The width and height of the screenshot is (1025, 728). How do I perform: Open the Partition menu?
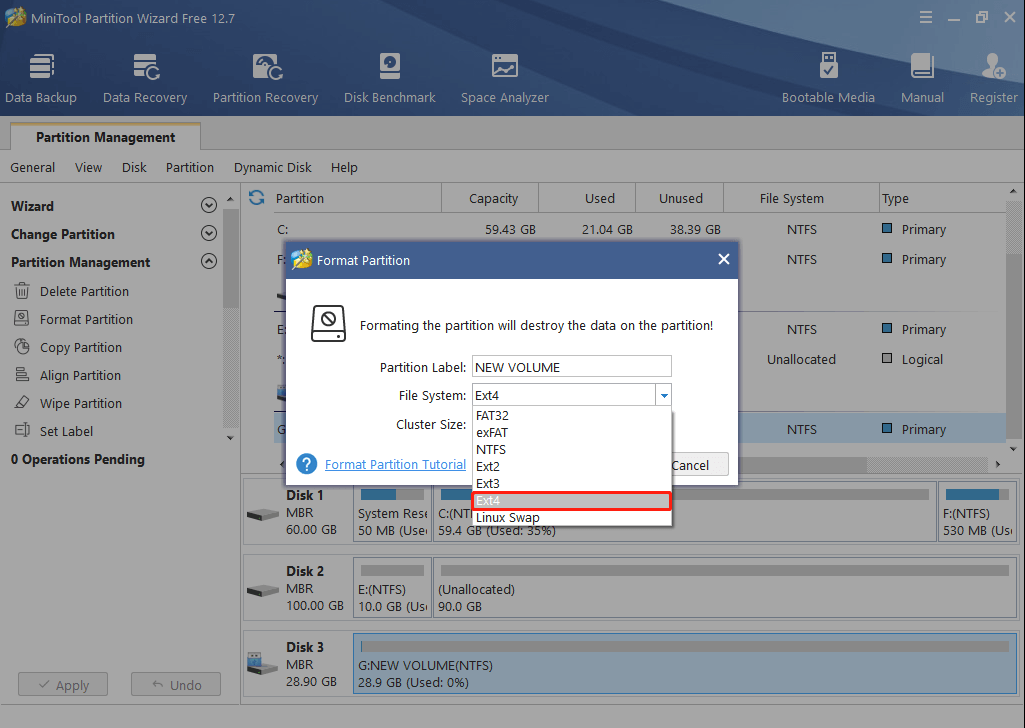[x=190, y=167]
